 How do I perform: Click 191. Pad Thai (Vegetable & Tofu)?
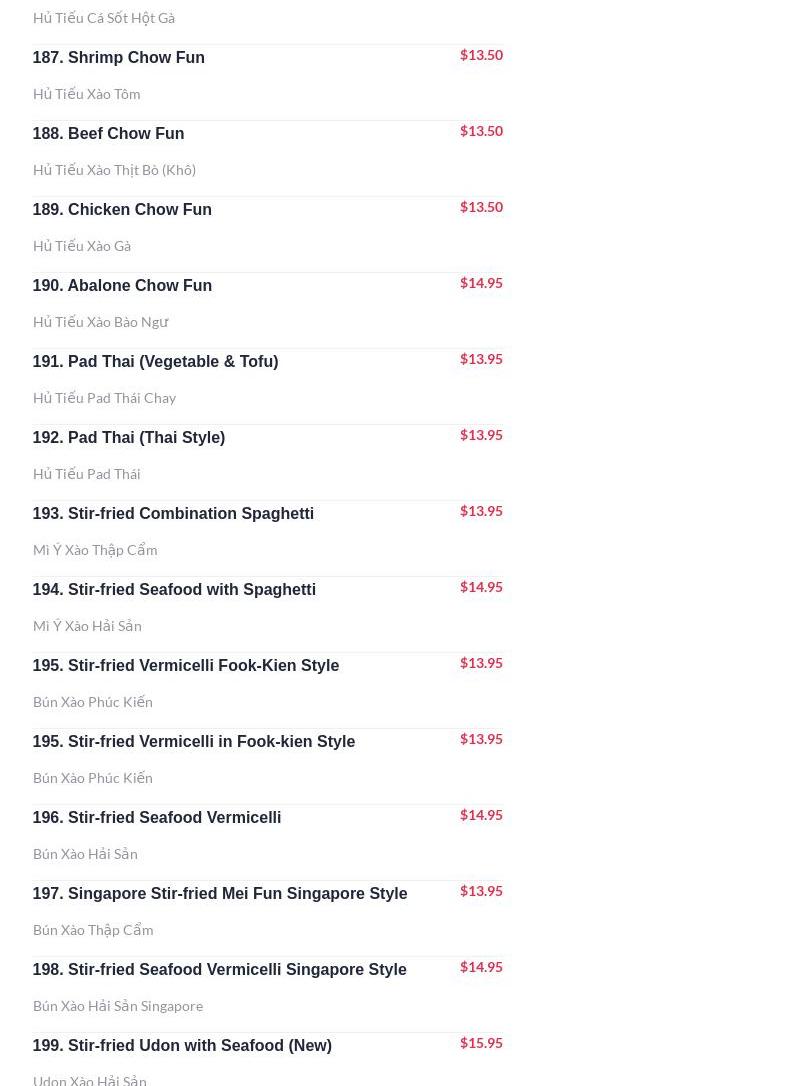(x=155, y=362)
